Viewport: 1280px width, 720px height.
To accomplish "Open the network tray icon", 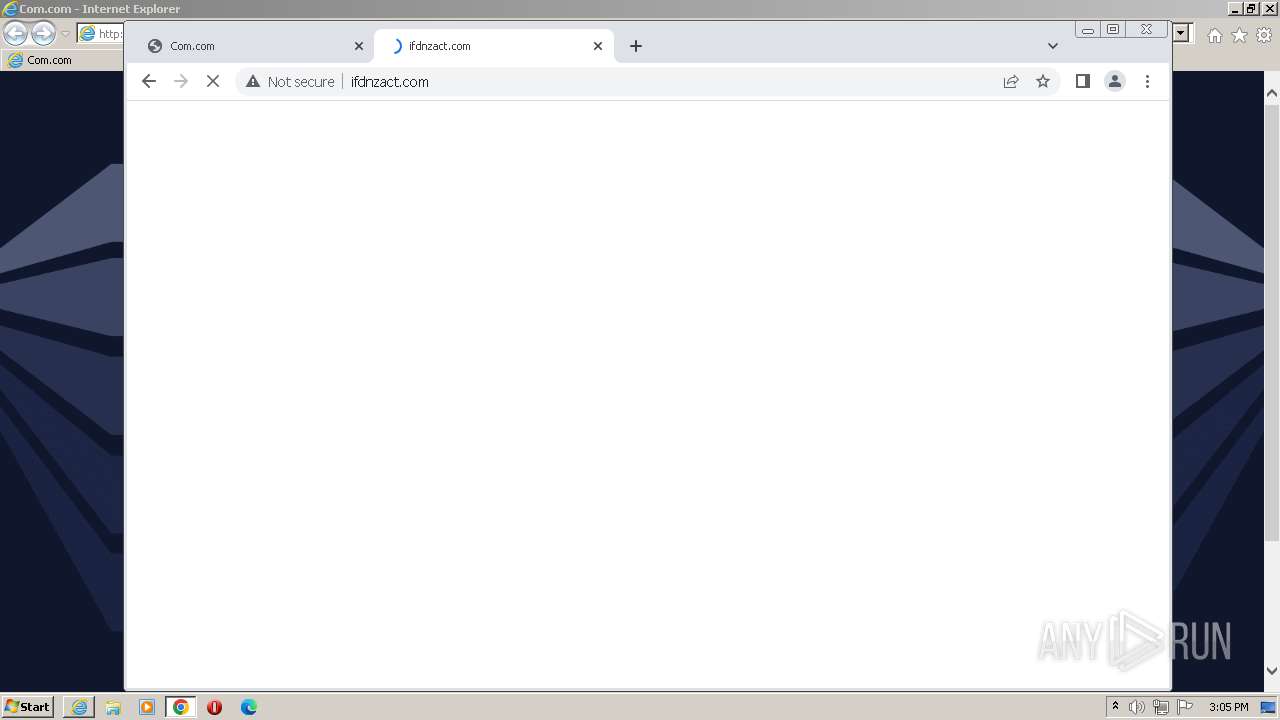I will tap(1161, 707).
